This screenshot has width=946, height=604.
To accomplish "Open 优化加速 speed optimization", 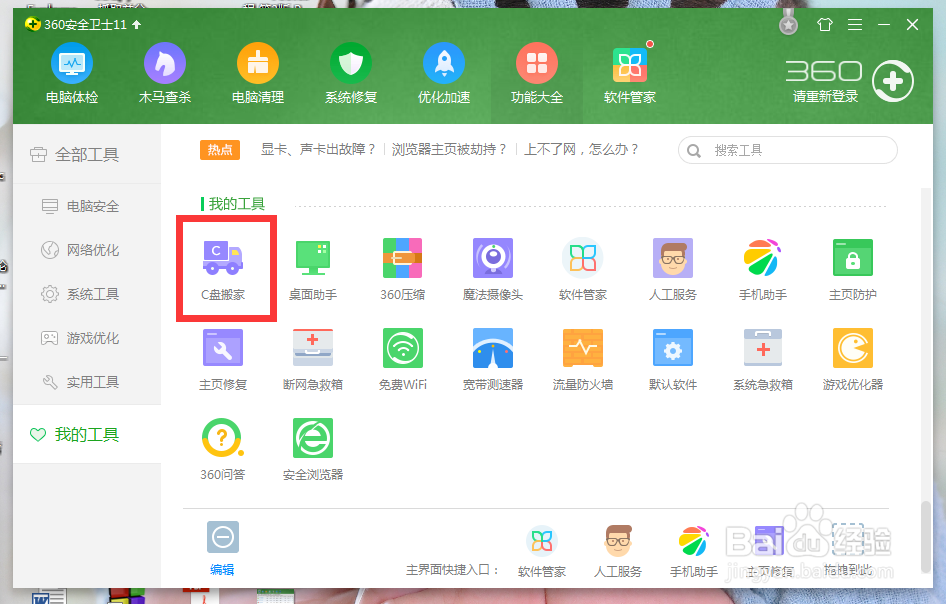I will 443,72.
